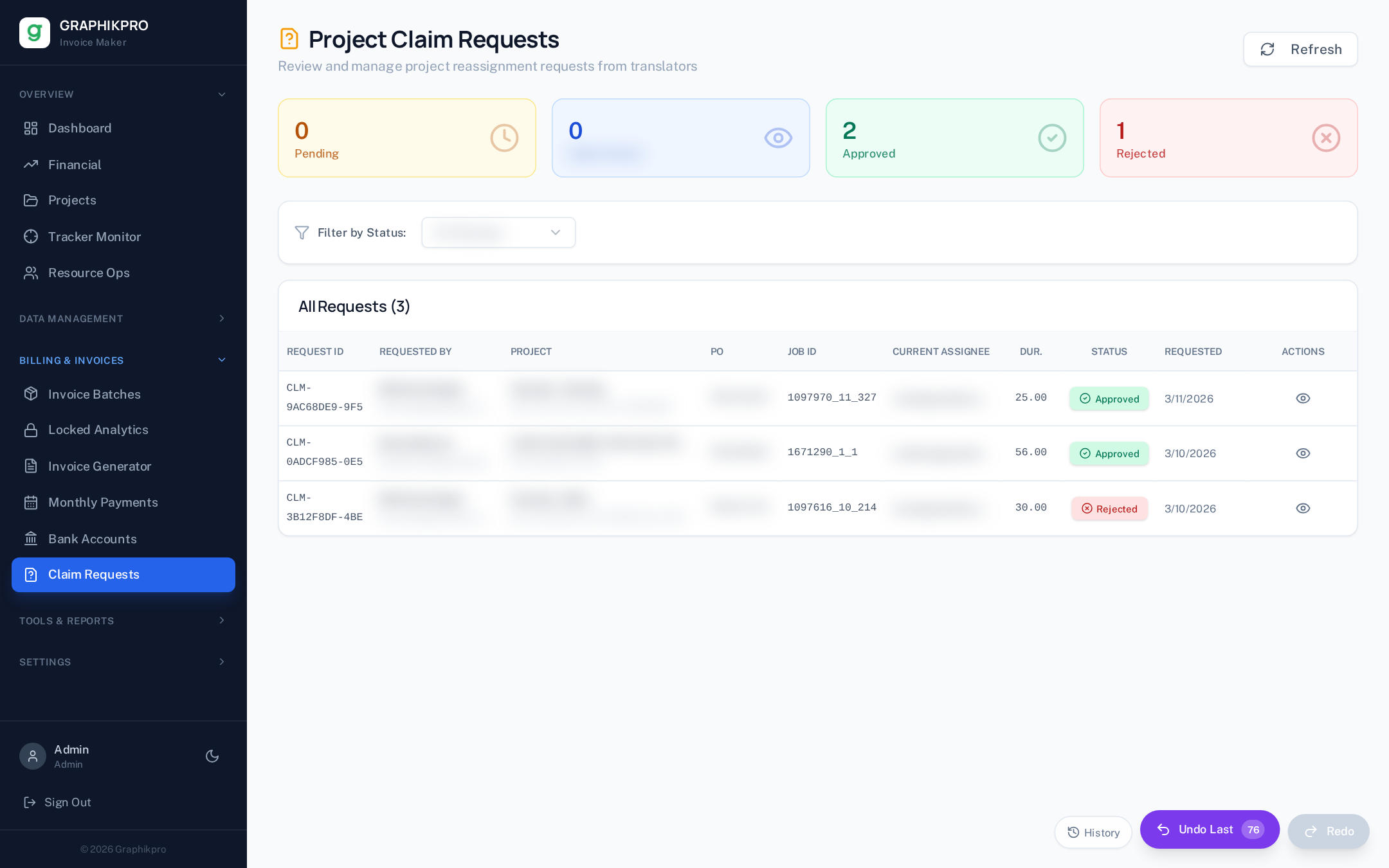Screen dimensions: 1389x868
Task: Click the page title claim icon
Action: (x=289, y=39)
